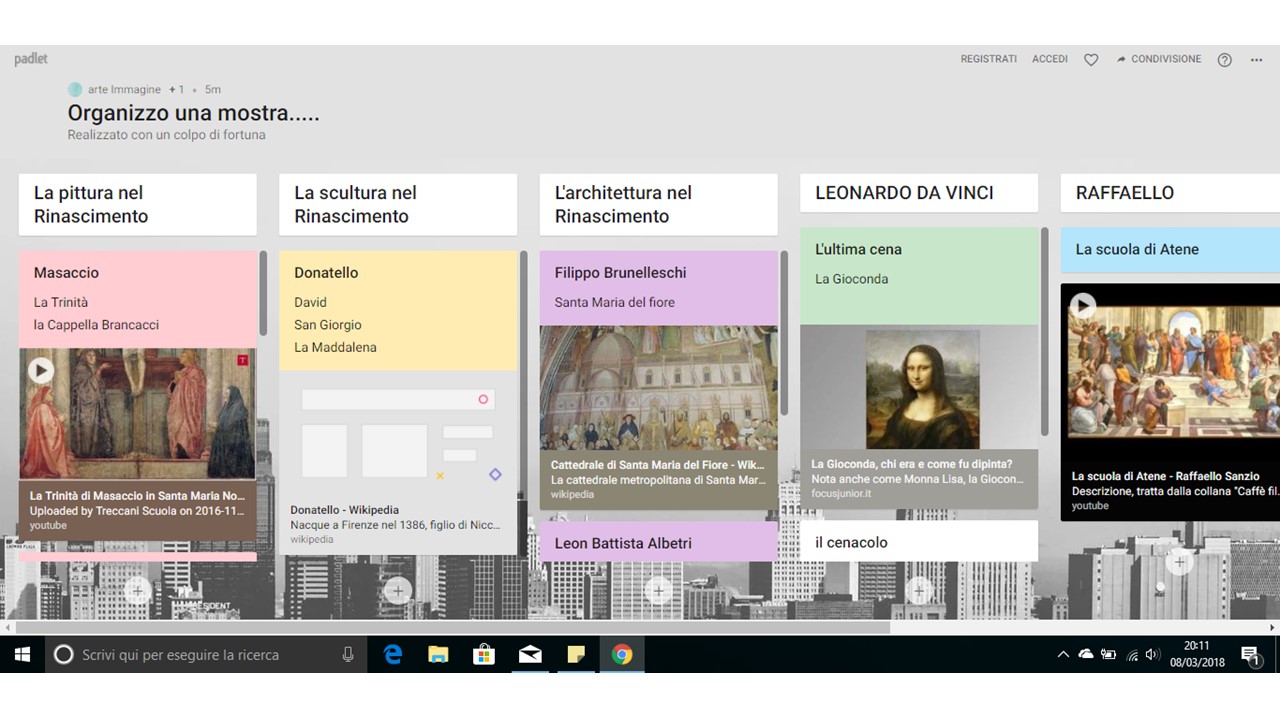
Task: Open Cattedrale di Santa Maria del Fiore link
Action: point(658,480)
